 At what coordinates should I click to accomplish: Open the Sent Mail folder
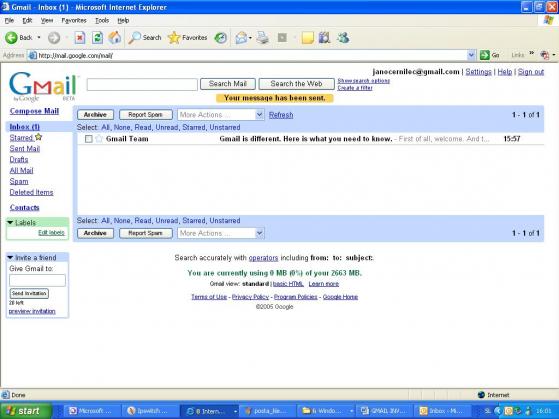pos(25,148)
